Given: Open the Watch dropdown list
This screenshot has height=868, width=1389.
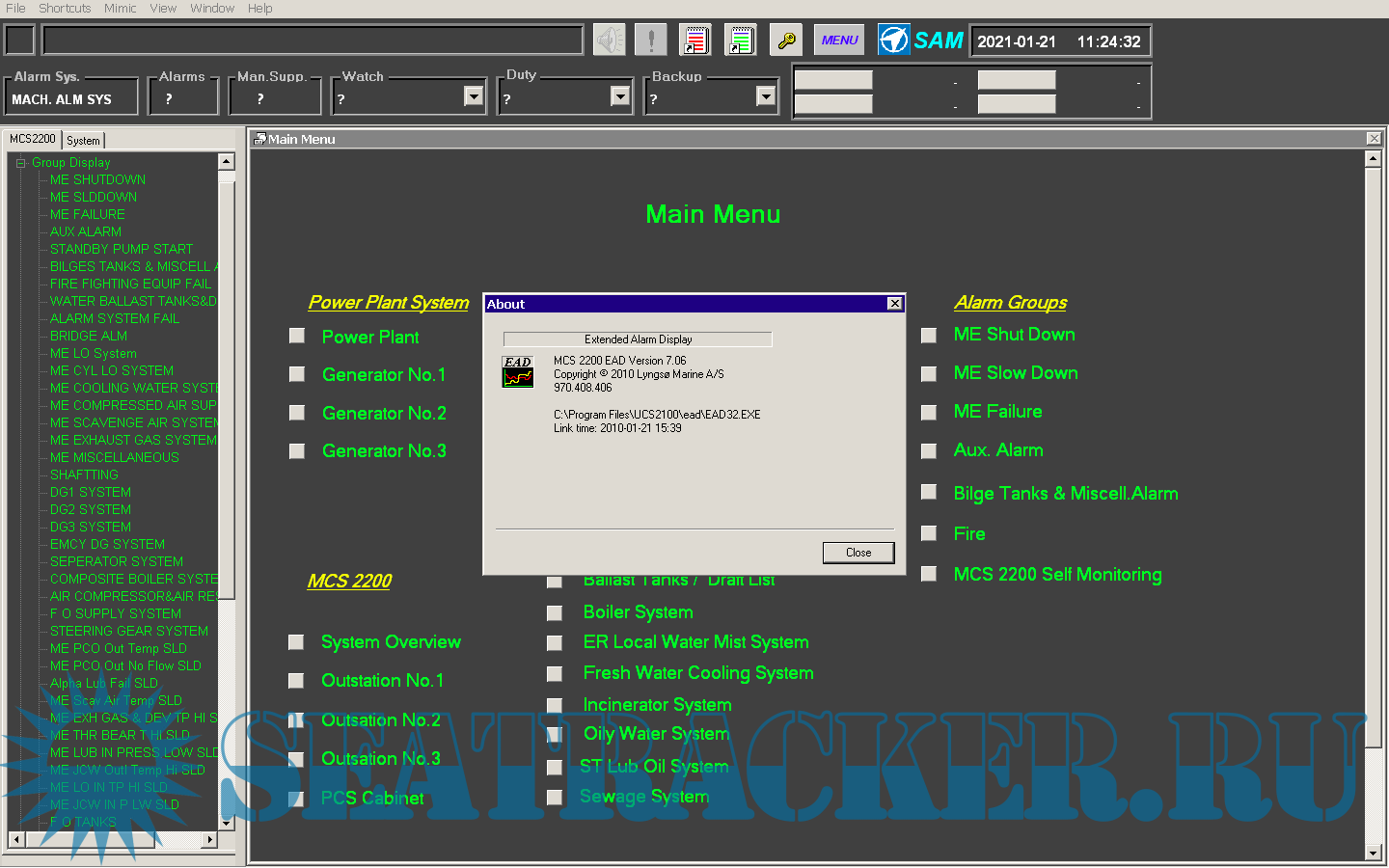Looking at the screenshot, I should coord(473,96).
